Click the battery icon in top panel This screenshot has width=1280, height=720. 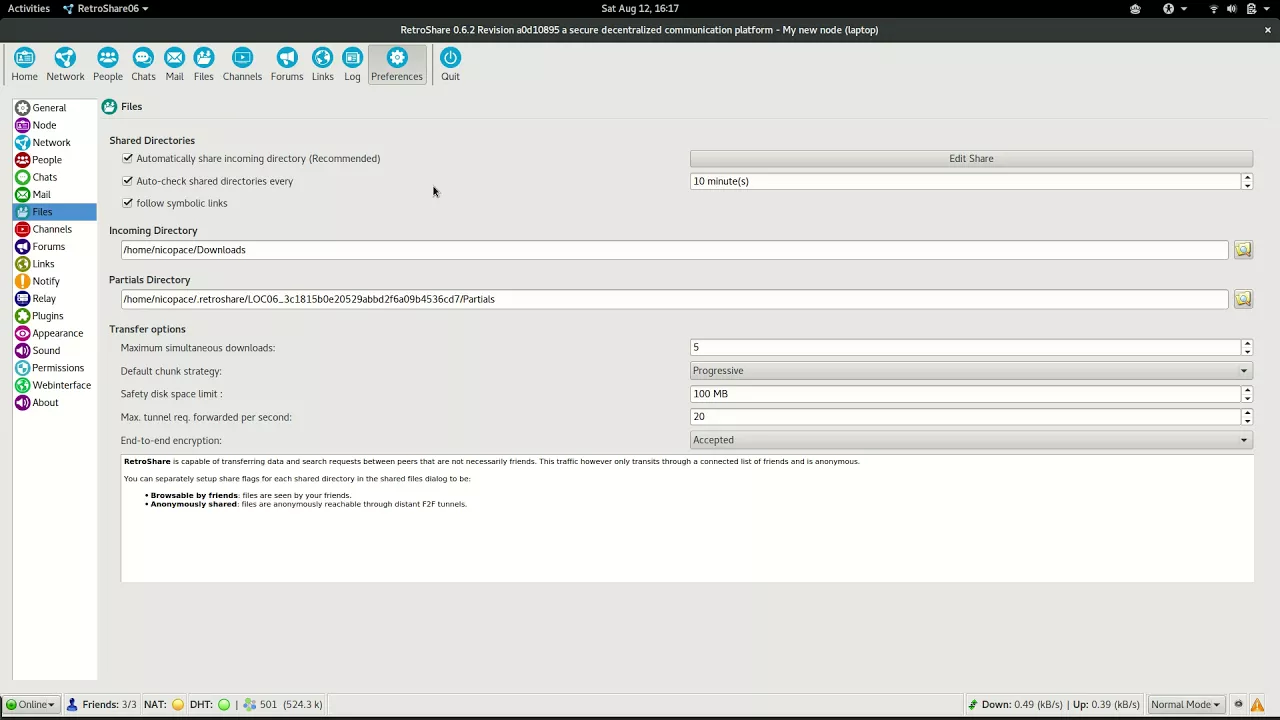(x=1251, y=9)
